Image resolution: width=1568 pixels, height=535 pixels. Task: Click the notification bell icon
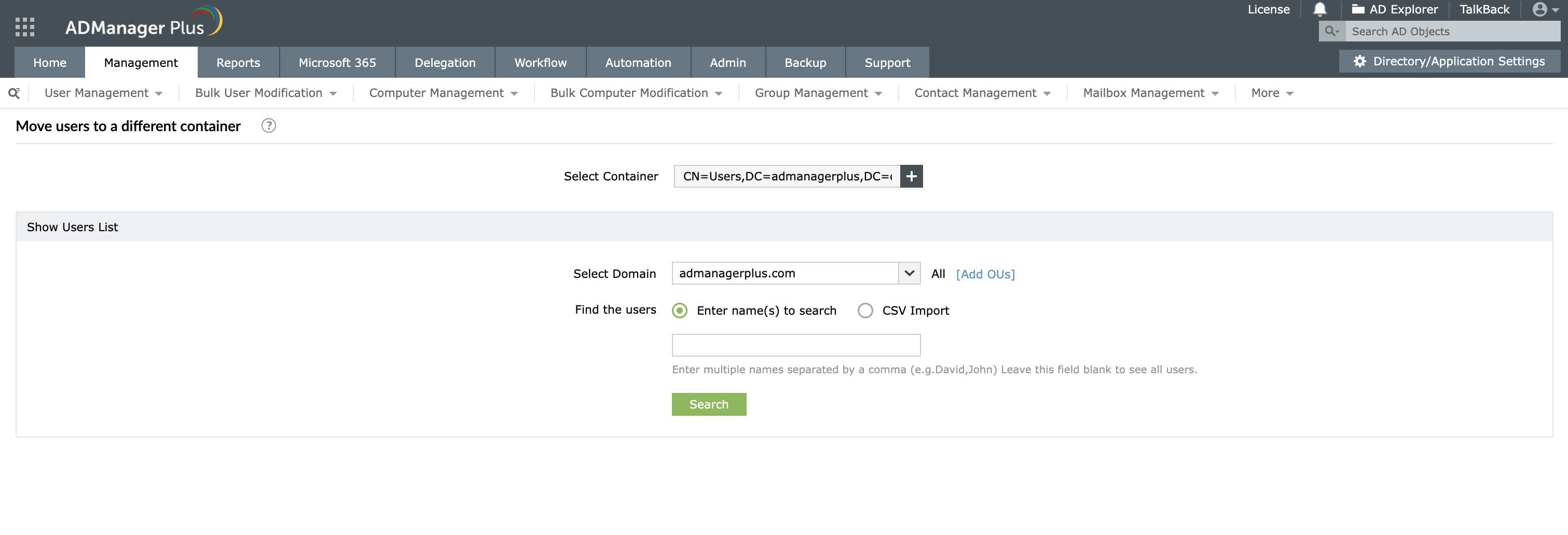(1319, 9)
